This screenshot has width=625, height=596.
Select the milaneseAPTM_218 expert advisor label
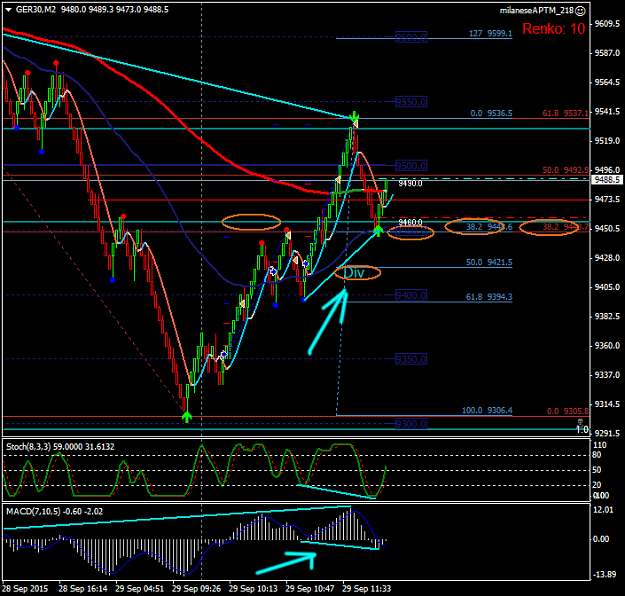[x=537, y=11]
